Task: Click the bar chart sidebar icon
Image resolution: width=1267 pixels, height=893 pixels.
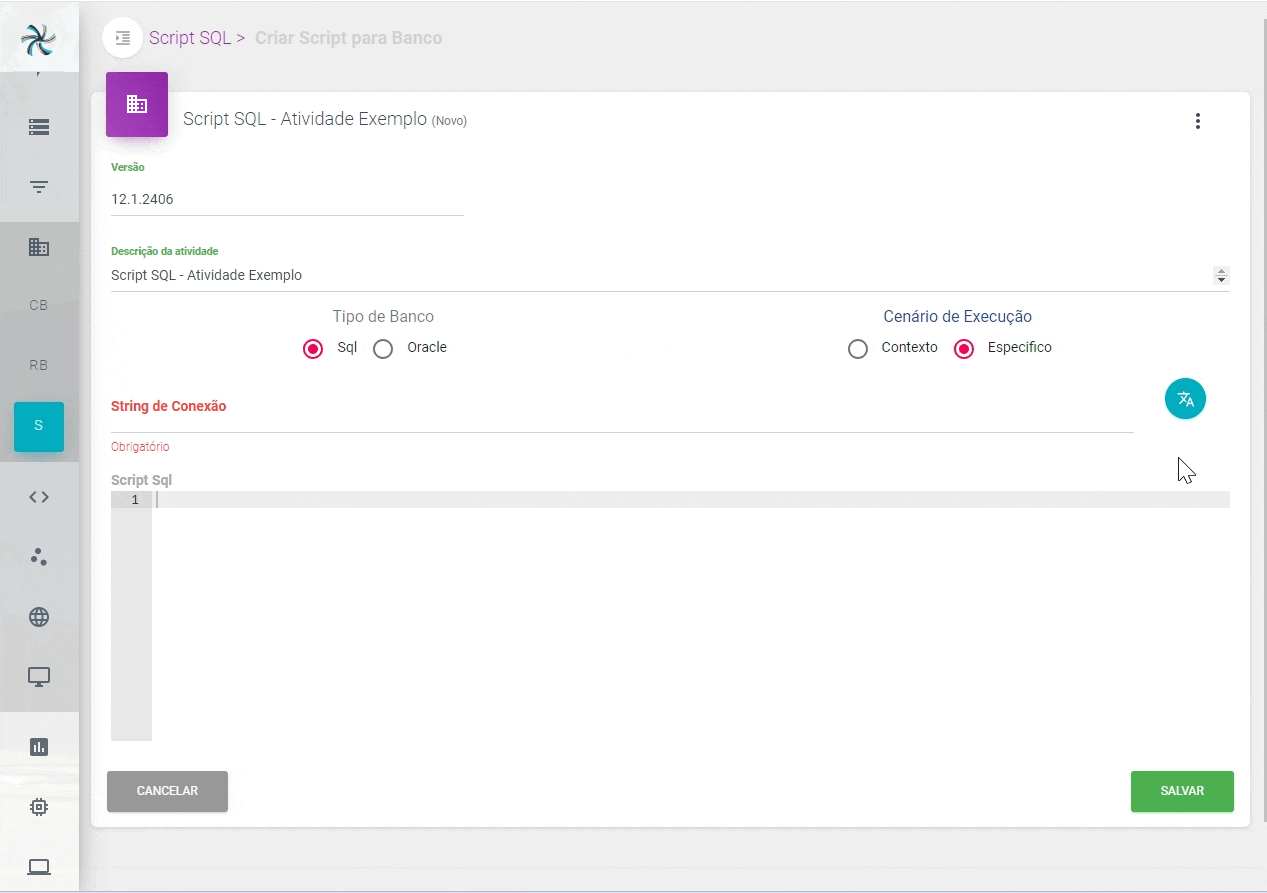Action: (x=39, y=747)
